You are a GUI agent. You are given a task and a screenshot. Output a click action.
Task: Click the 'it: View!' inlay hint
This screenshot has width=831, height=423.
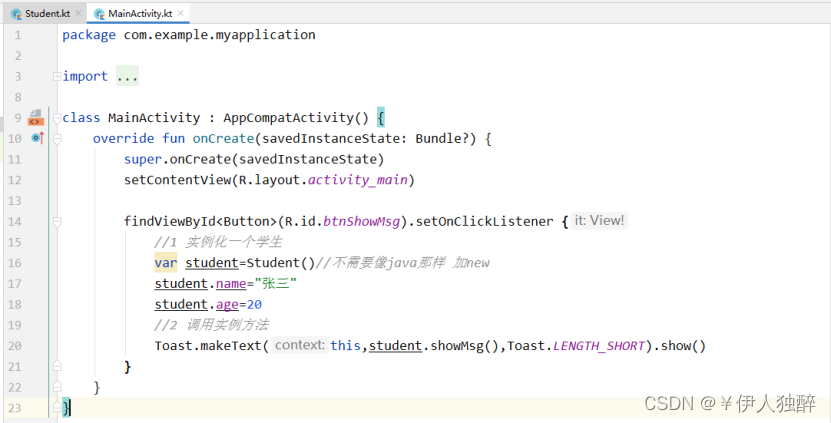click(599, 221)
